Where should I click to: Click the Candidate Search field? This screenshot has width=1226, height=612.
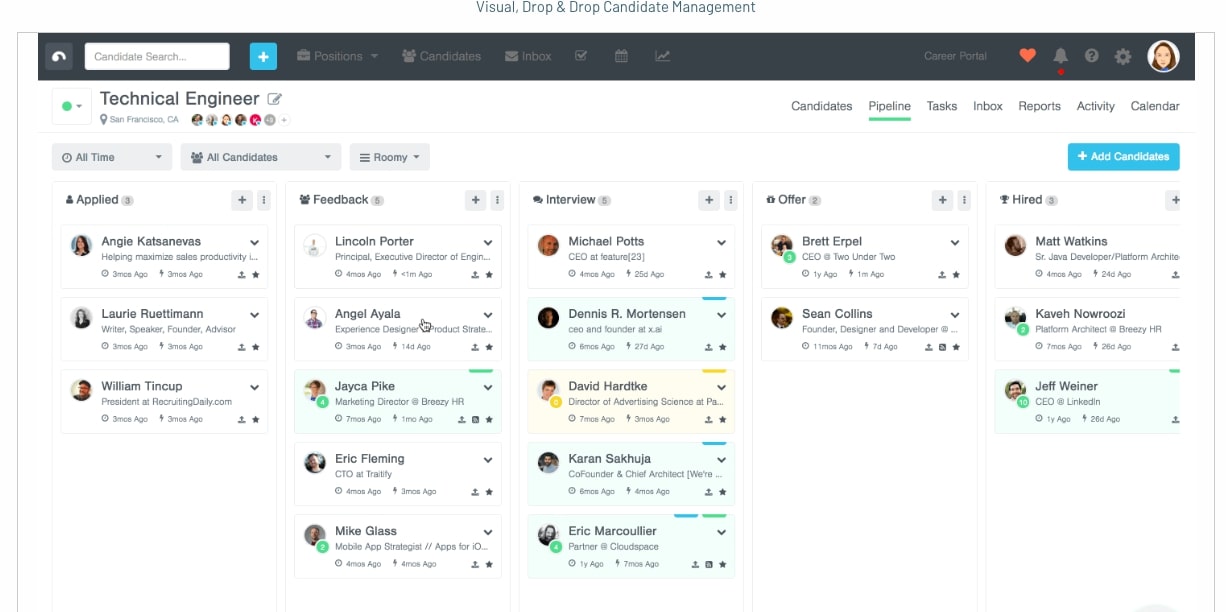(x=157, y=56)
